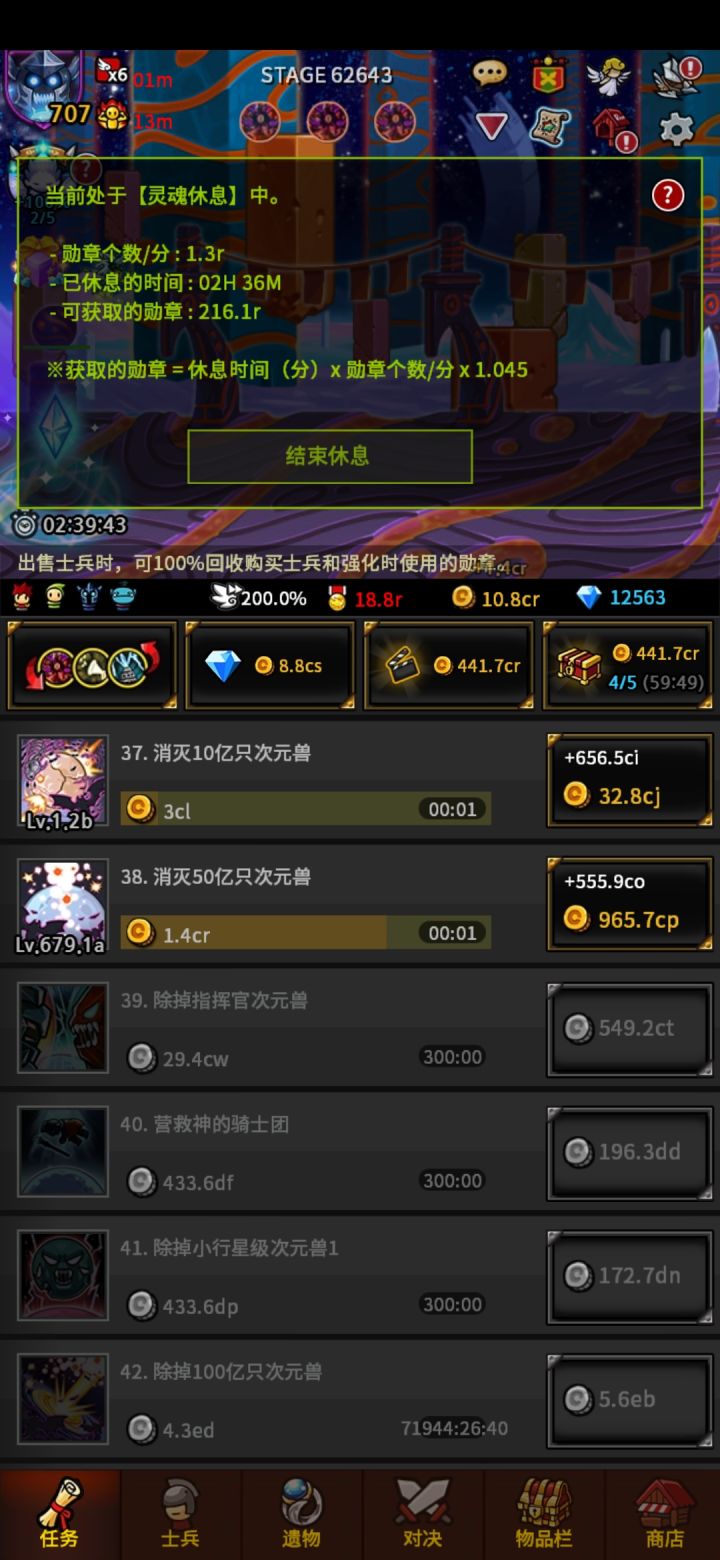Switch to the 士兵 tab
Viewport: 720px width, 1560px height.
click(x=181, y=1515)
